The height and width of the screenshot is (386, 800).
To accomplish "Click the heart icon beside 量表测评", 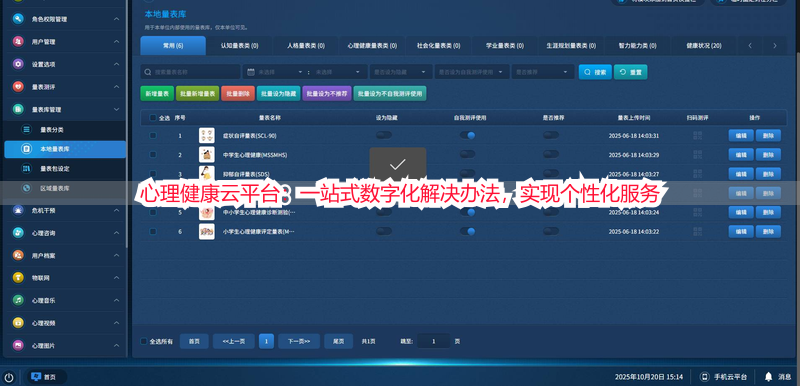I will coord(18,87).
